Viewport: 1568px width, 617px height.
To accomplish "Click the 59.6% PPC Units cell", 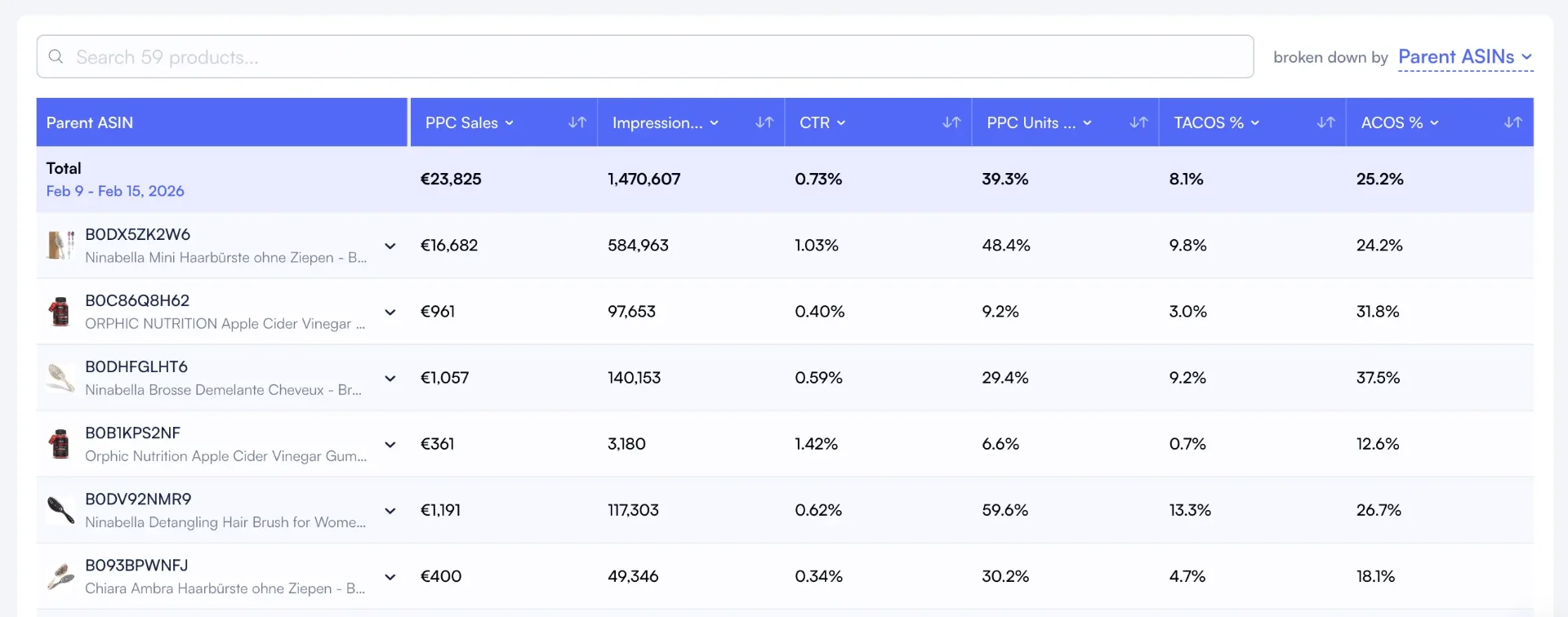I will coord(1005,509).
